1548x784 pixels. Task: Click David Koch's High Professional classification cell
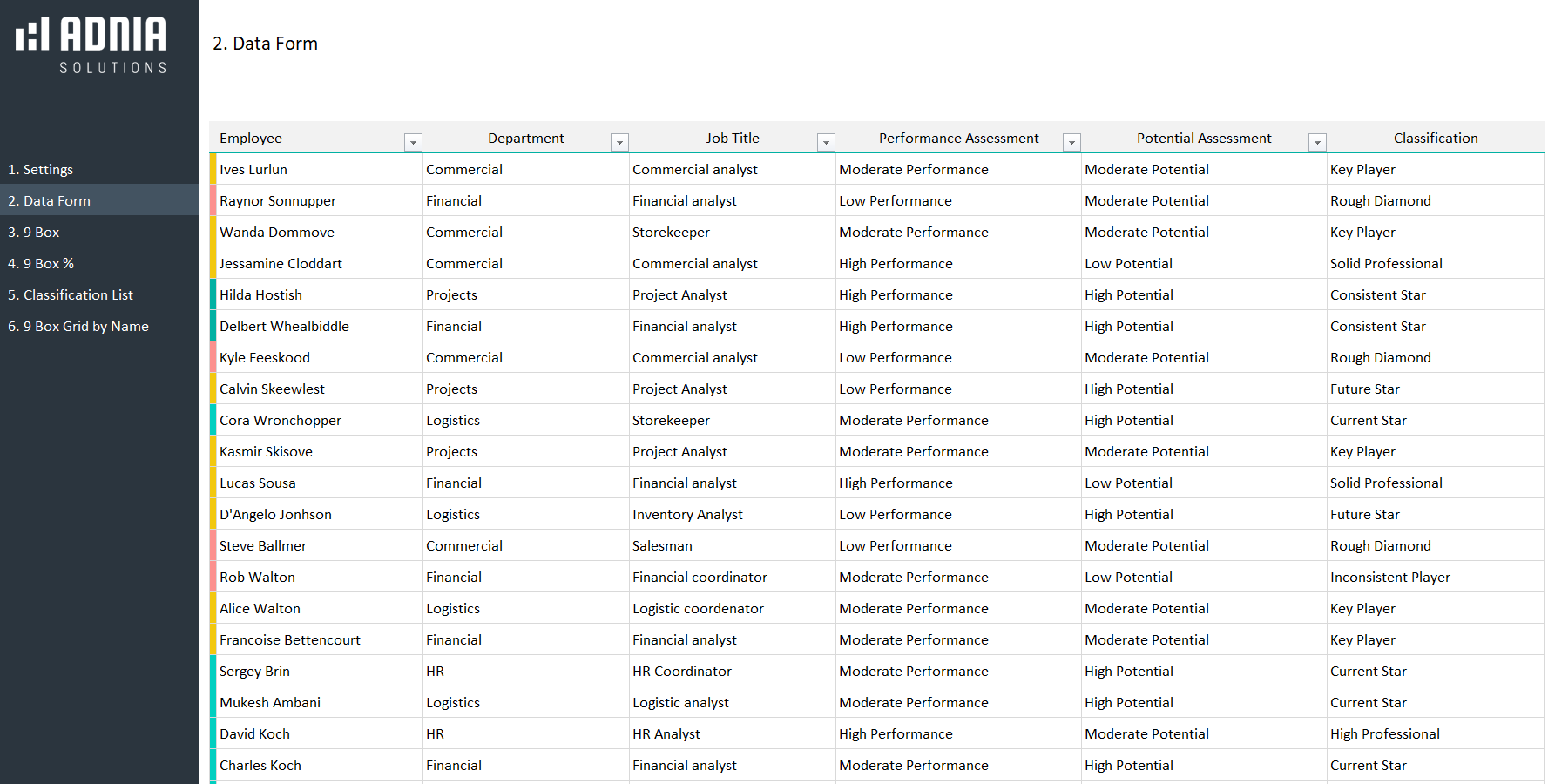[1384, 734]
